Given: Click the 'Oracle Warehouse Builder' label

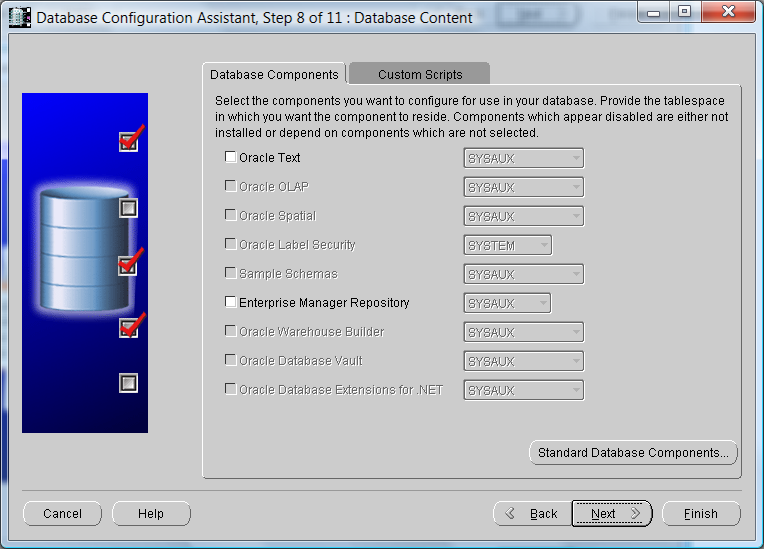Looking at the screenshot, I should (311, 332).
